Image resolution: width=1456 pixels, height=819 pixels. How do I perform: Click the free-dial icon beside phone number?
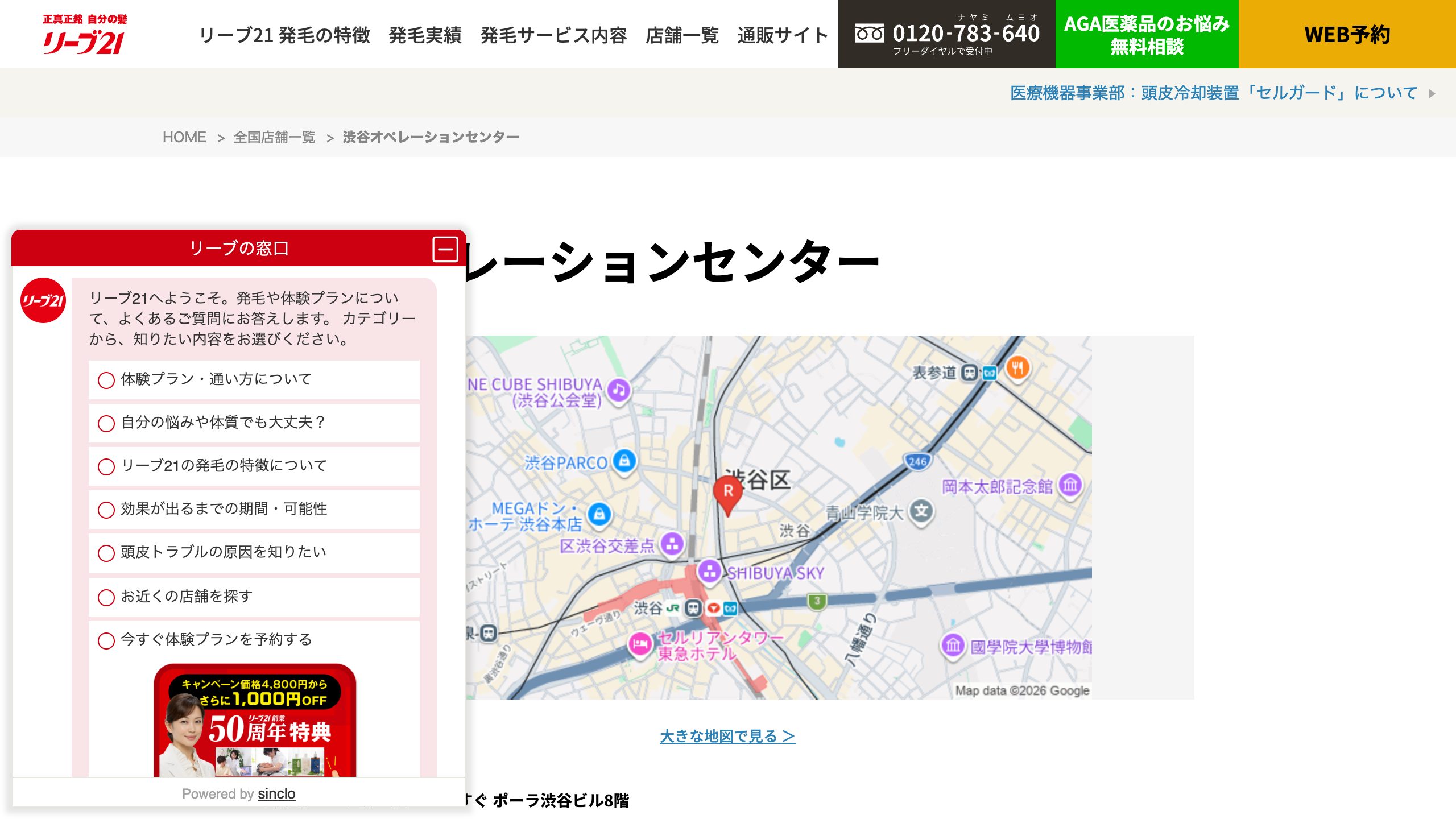tap(869, 34)
